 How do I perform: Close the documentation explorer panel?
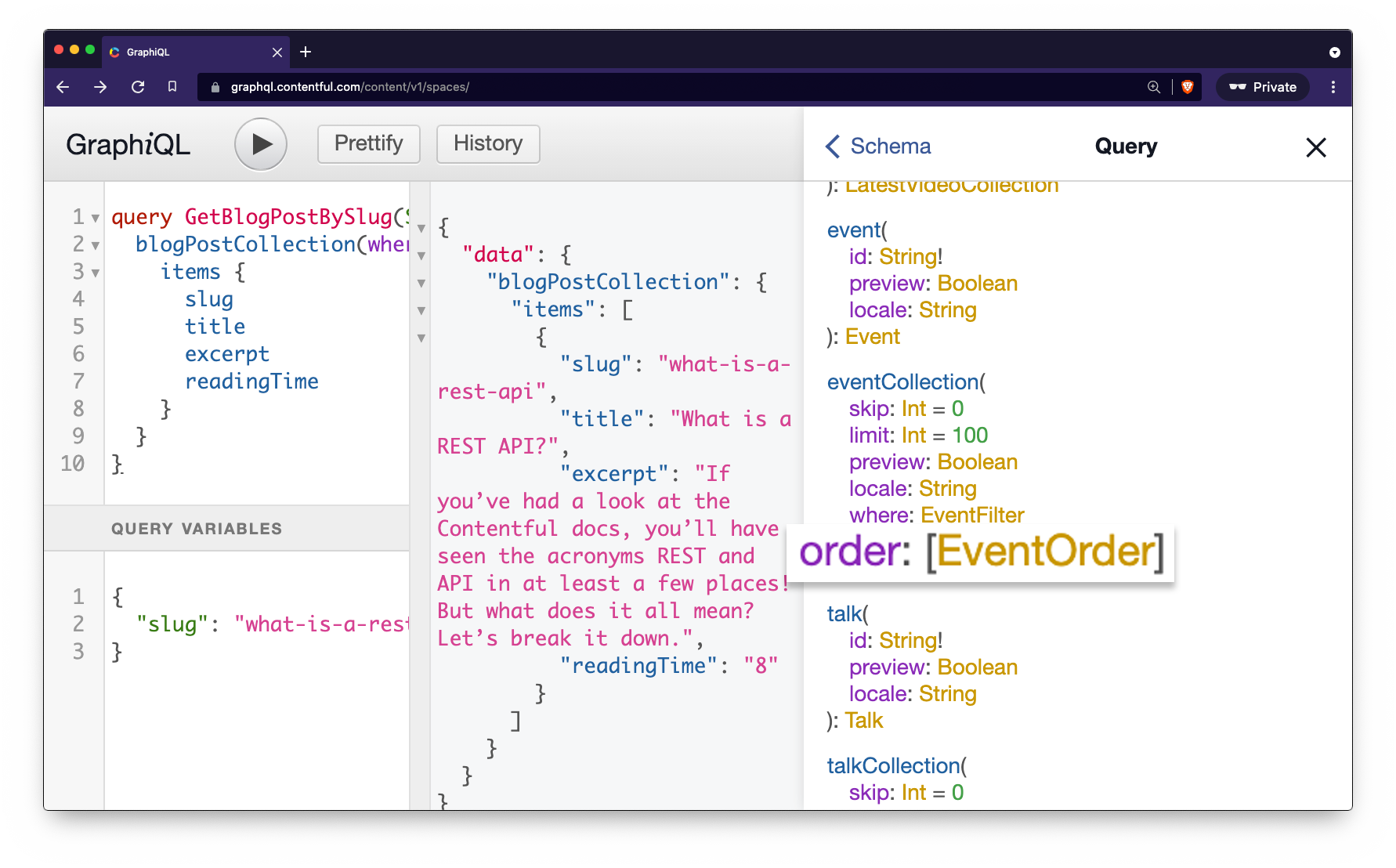point(1316,147)
